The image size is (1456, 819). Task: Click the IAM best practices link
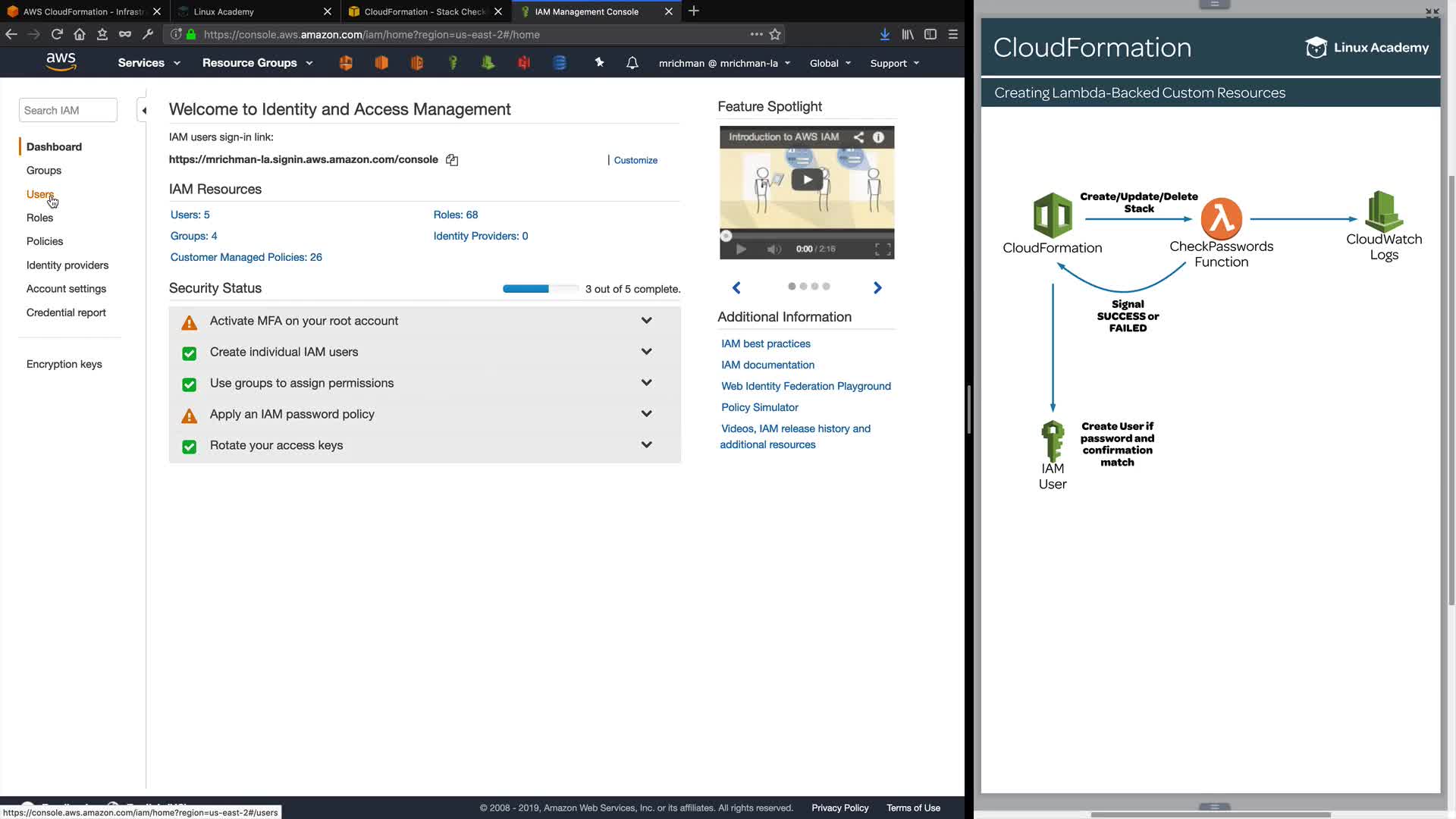click(765, 344)
